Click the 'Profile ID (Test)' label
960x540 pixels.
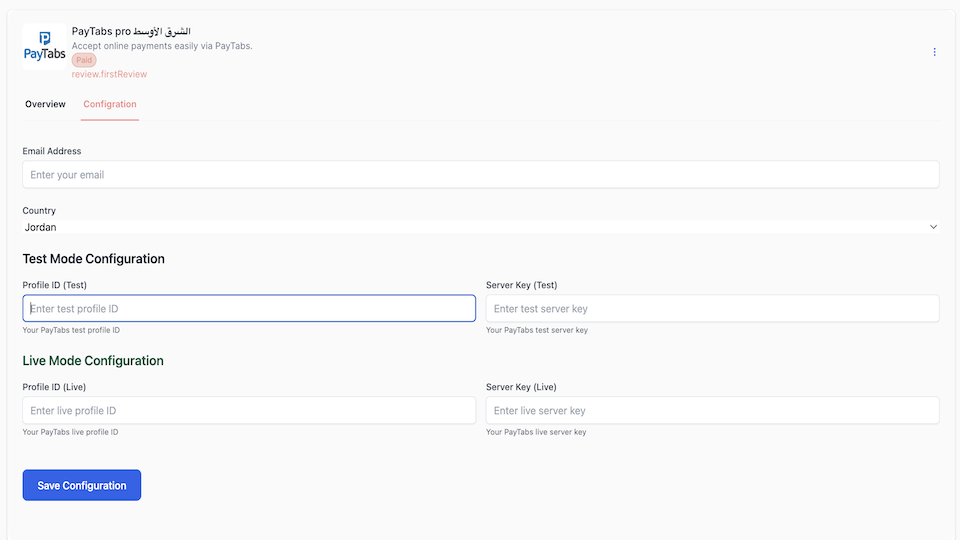click(x=54, y=285)
